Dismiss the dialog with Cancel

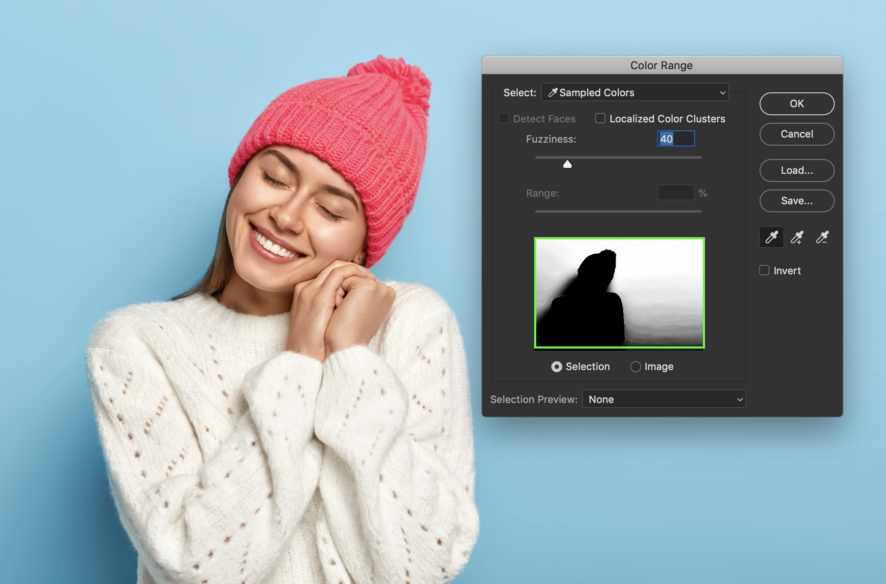(x=797, y=134)
